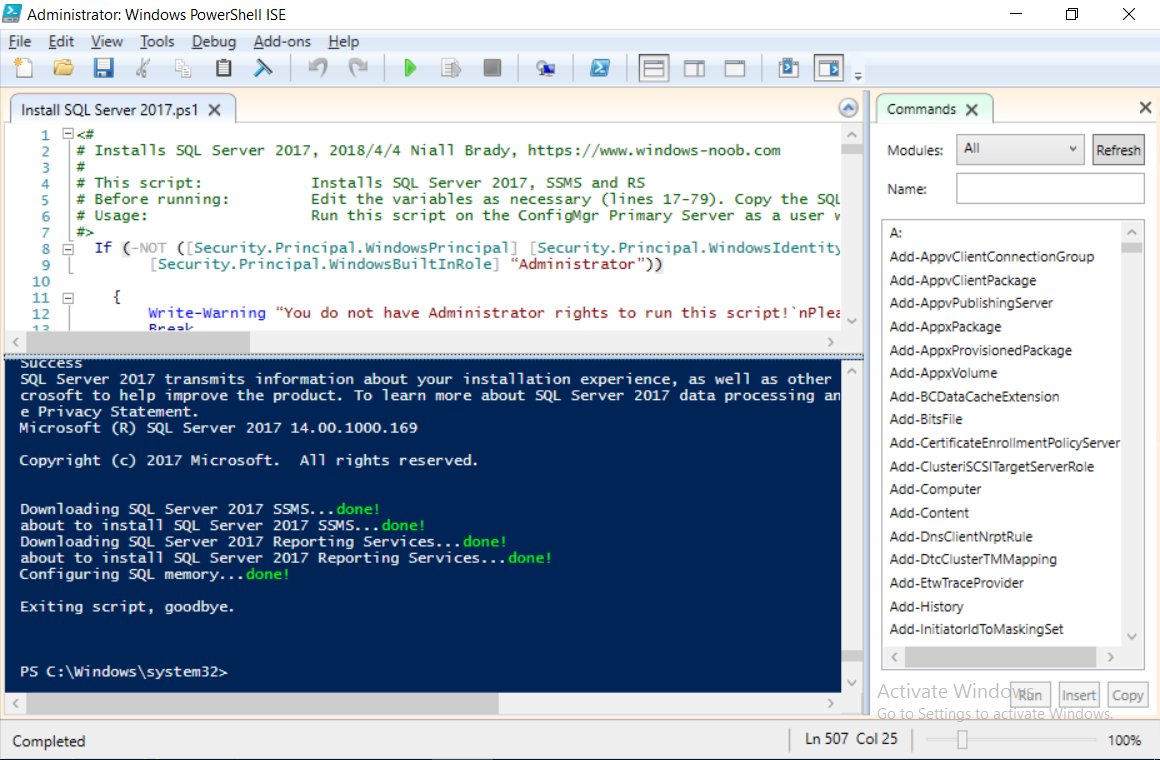Screen dimensions: 1160x760
Task: Save the script with the floppy icon
Action: click(x=103, y=68)
